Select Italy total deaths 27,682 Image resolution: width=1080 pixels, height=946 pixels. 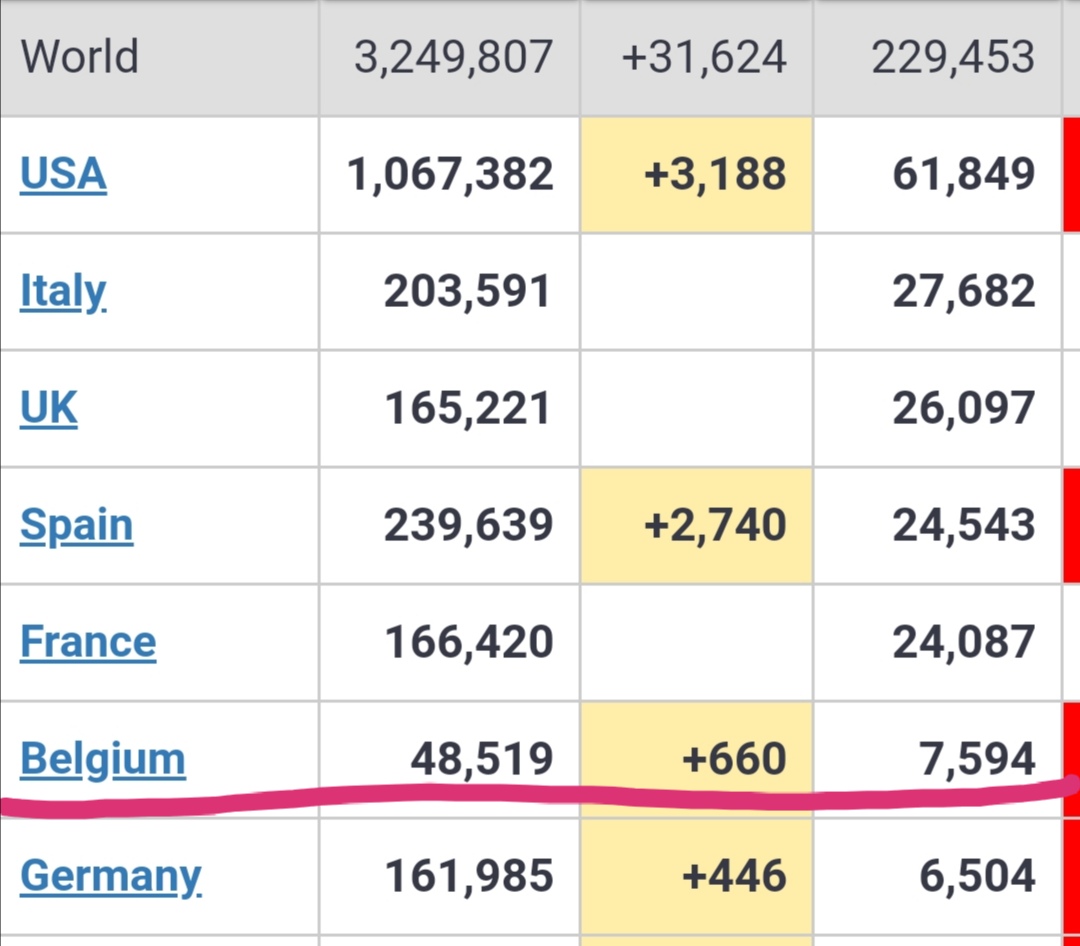coord(963,291)
